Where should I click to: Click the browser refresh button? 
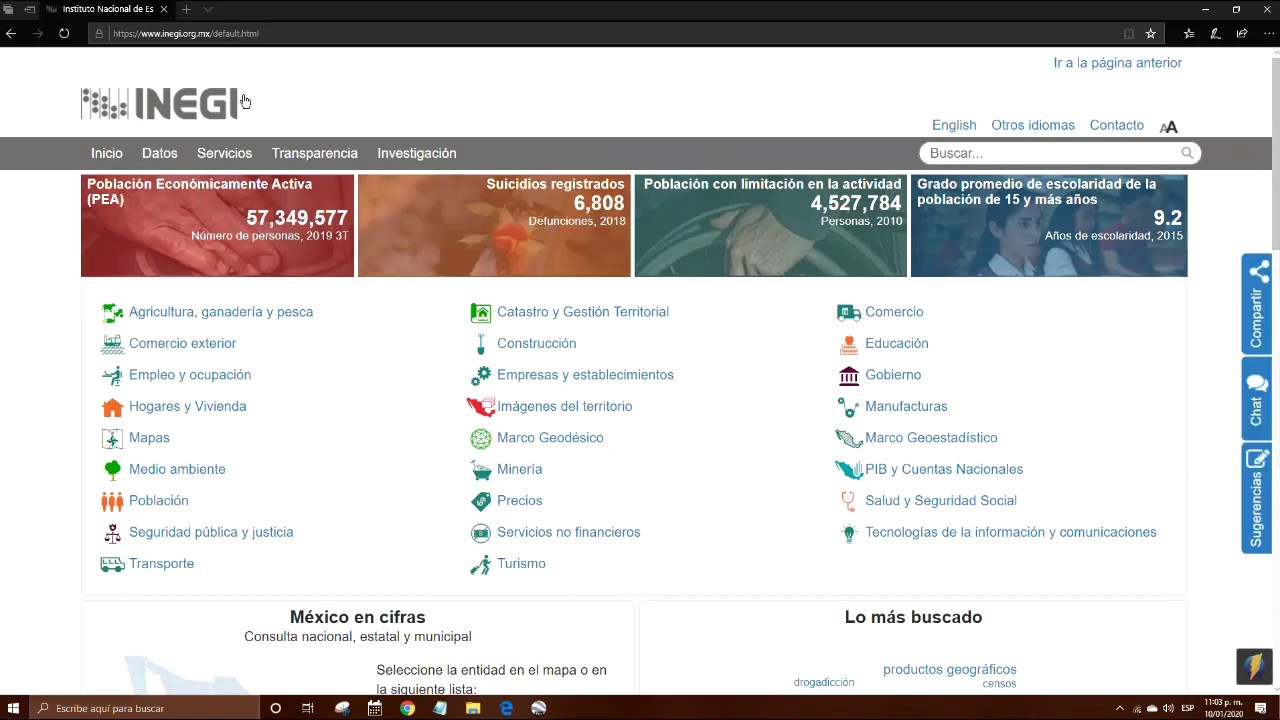point(64,33)
